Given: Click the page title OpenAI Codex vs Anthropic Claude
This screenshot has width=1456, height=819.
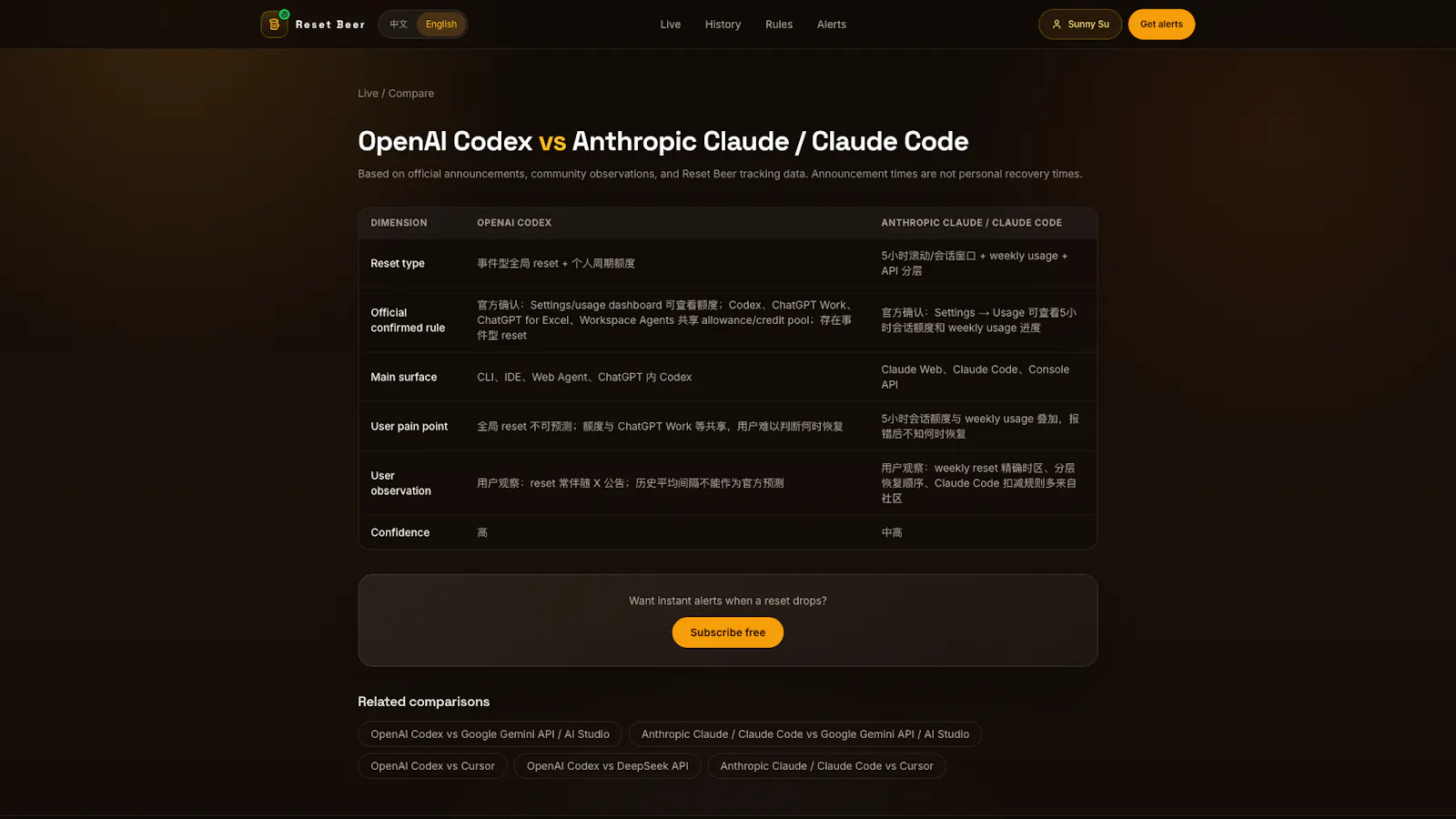Looking at the screenshot, I should pyautogui.click(x=662, y=141).
